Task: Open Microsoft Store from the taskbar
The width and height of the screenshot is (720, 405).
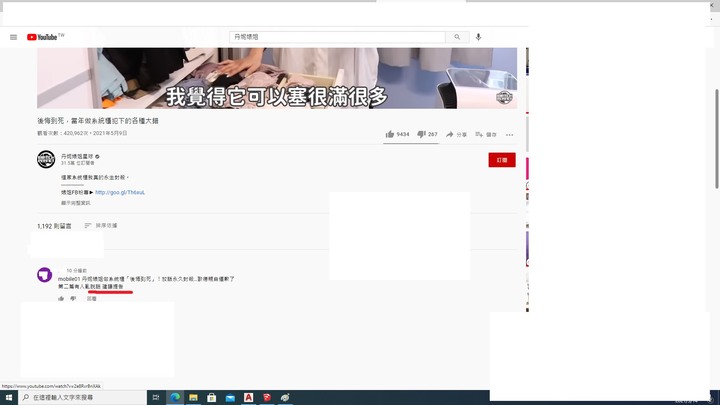Action: coord(212,397)
